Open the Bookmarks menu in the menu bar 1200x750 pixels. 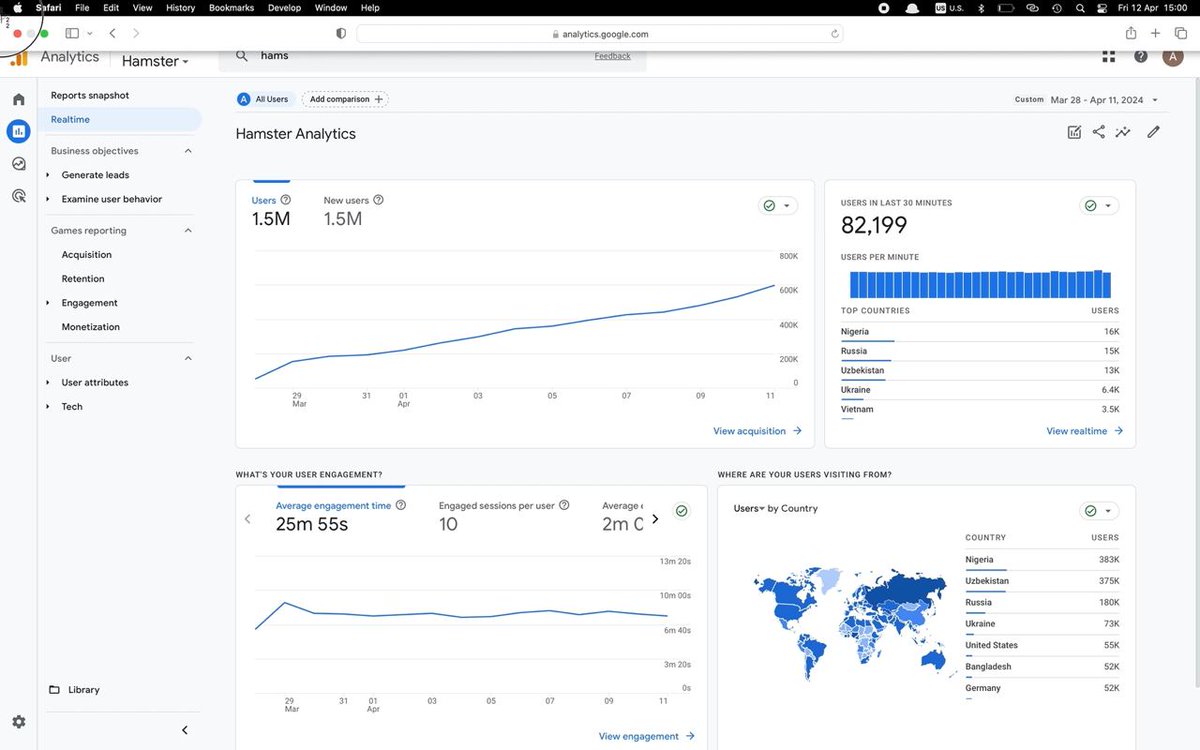coord(232,7)
